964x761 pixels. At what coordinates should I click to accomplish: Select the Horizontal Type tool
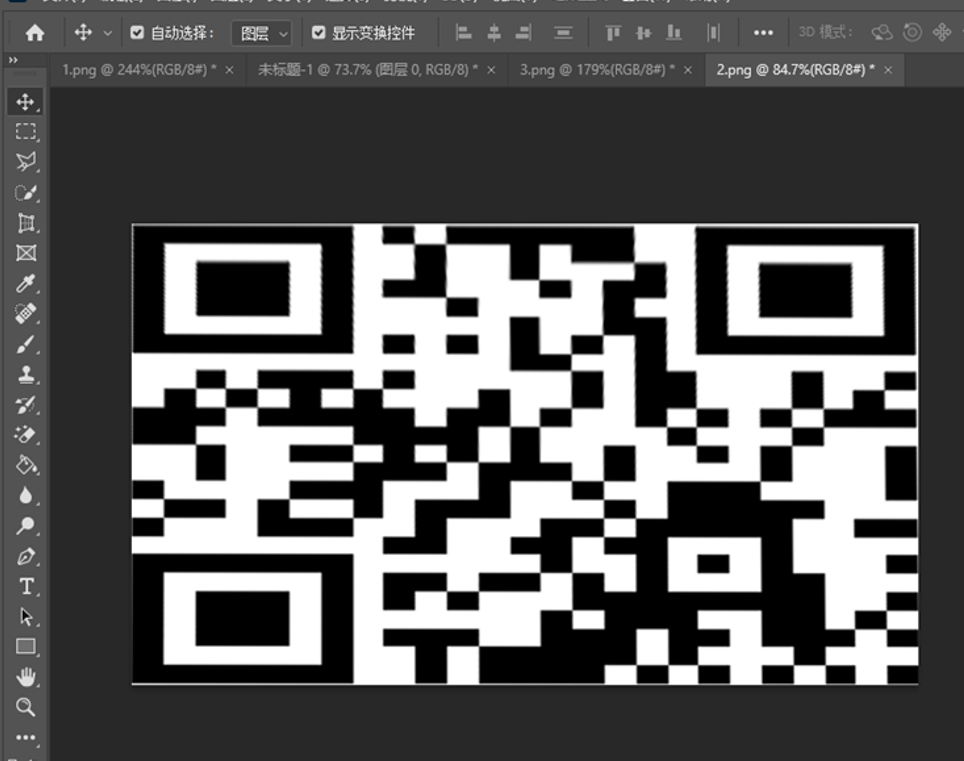point(25,586)
